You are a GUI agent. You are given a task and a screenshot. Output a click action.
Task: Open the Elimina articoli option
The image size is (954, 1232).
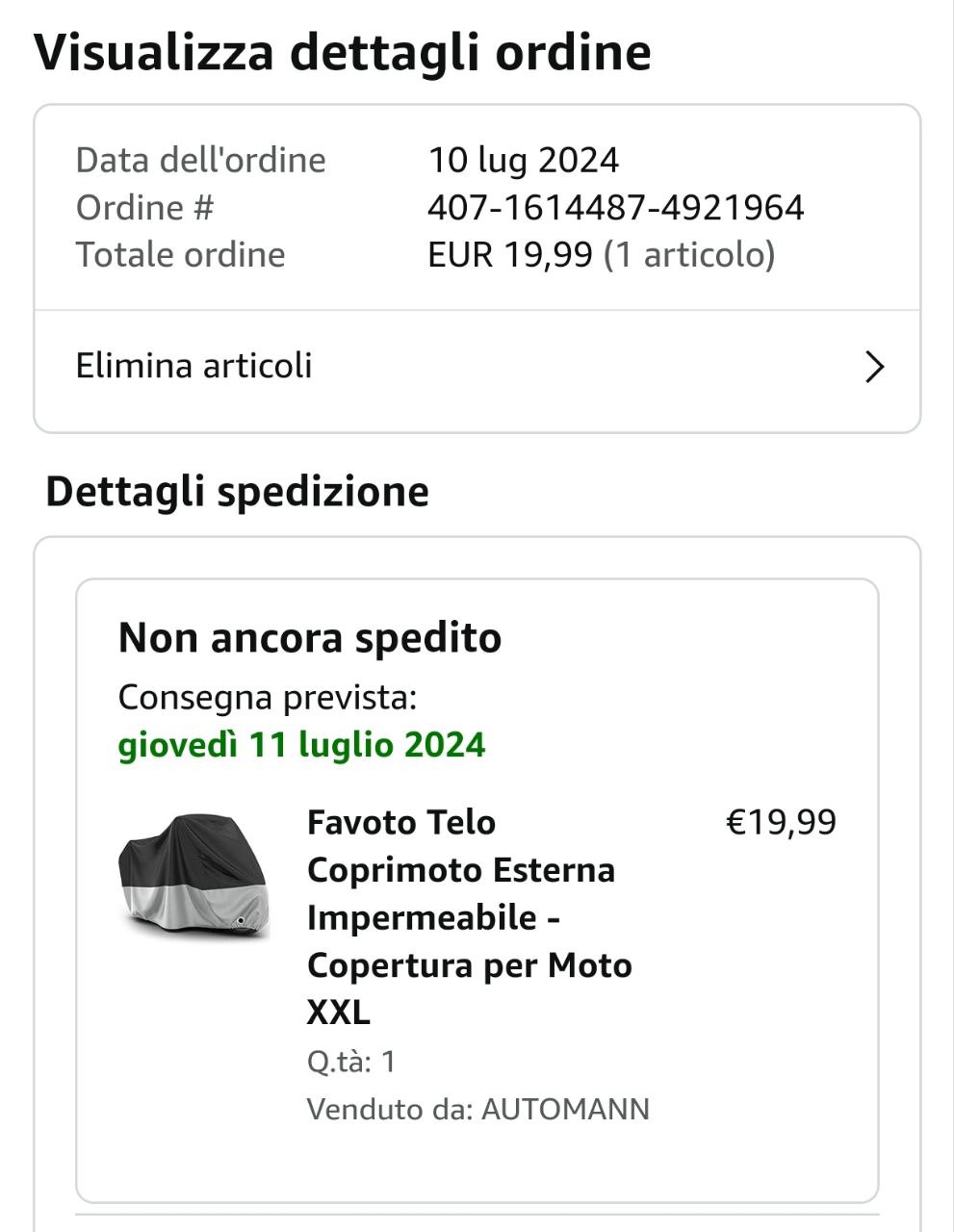(194, 366)
